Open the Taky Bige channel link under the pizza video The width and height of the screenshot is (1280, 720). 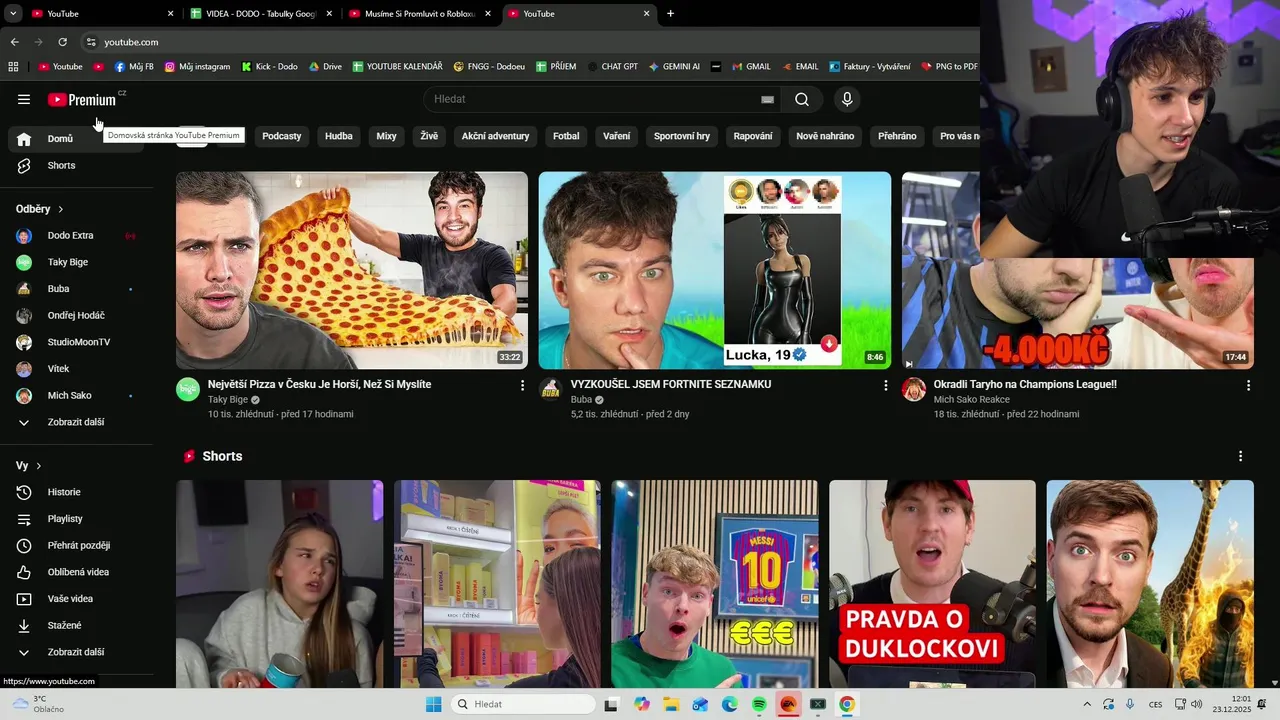pyautogui.click(x=228, y=400)
